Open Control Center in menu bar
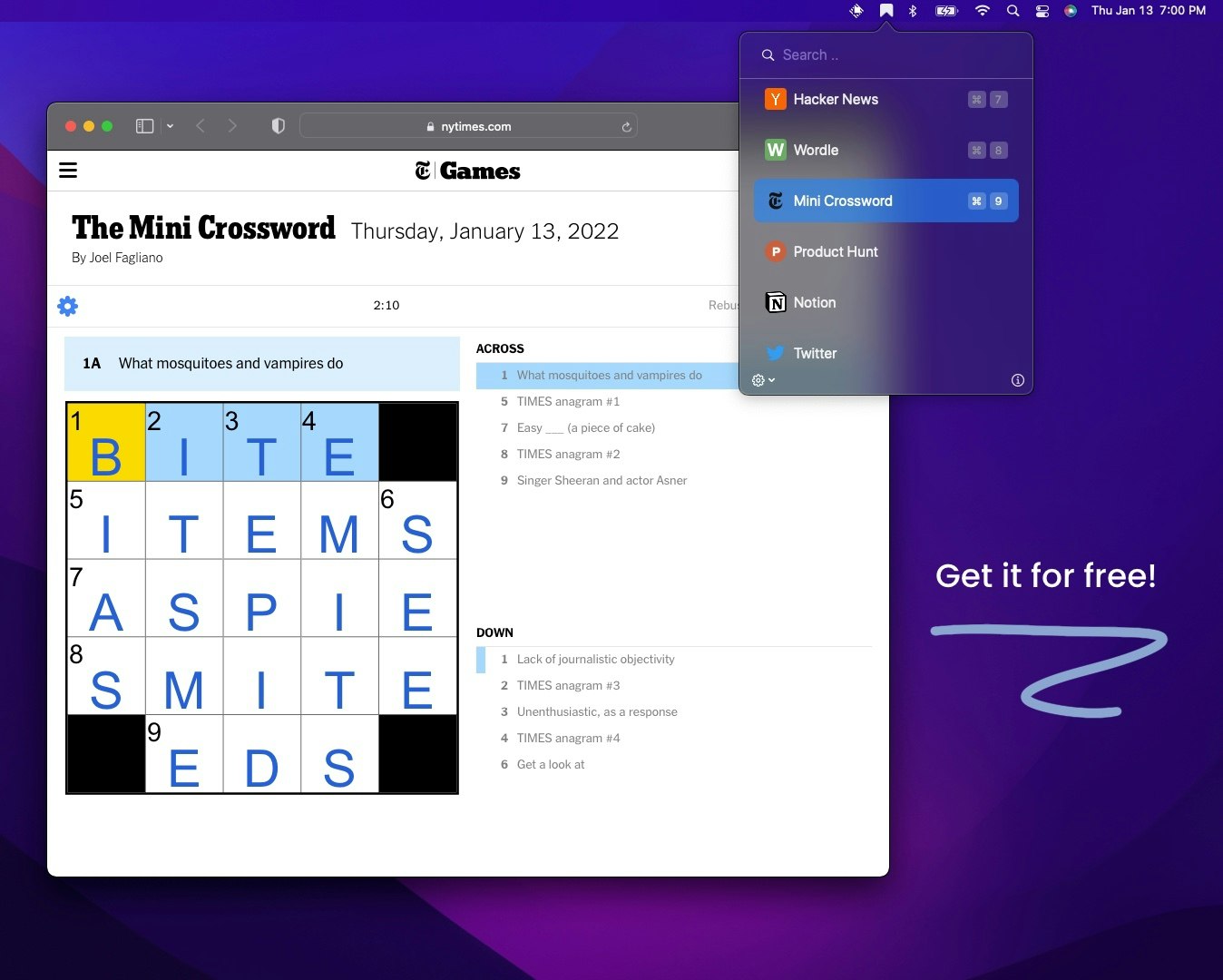The image size is (1223, 980). (1042, 11)
